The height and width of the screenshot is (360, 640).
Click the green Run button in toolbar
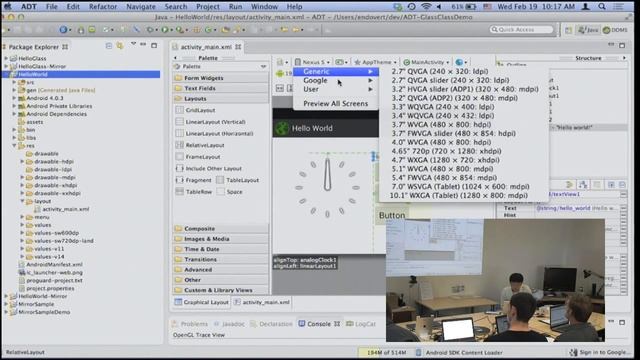164,29
